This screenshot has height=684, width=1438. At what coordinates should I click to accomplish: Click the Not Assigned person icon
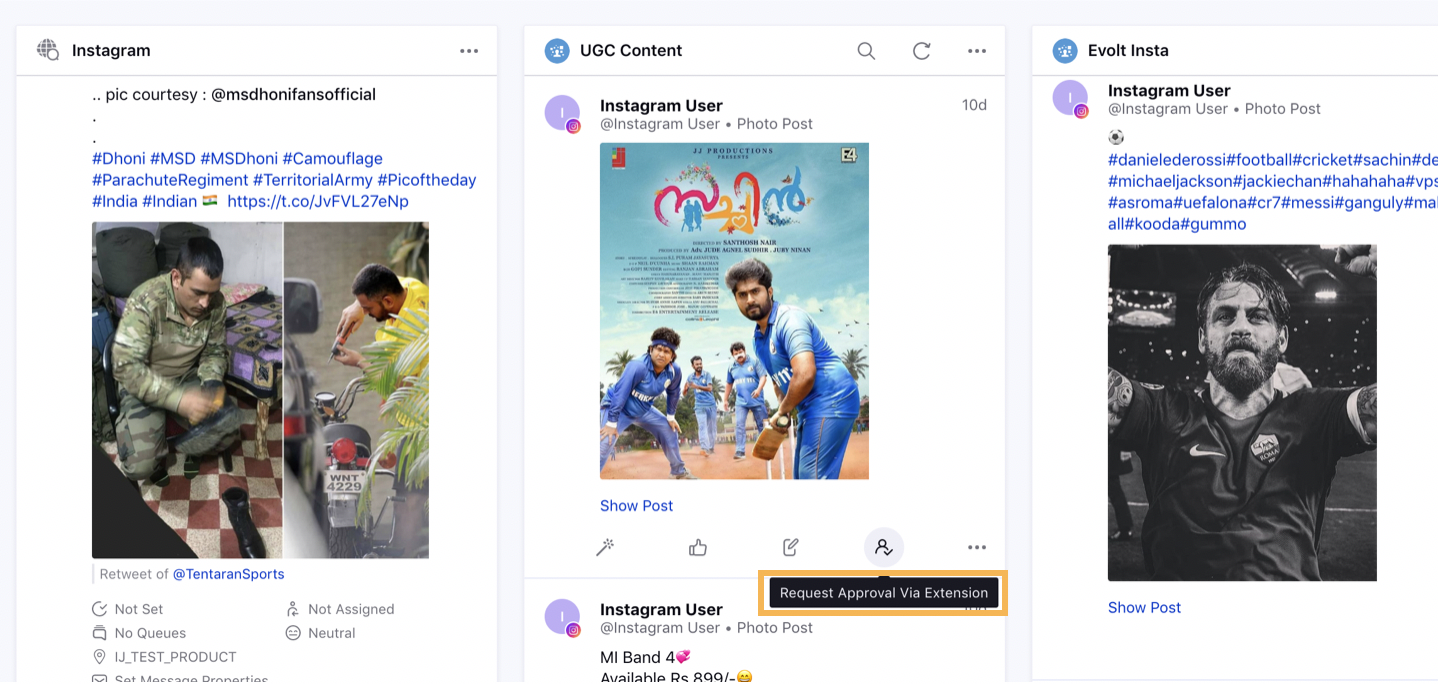point(293,609)
